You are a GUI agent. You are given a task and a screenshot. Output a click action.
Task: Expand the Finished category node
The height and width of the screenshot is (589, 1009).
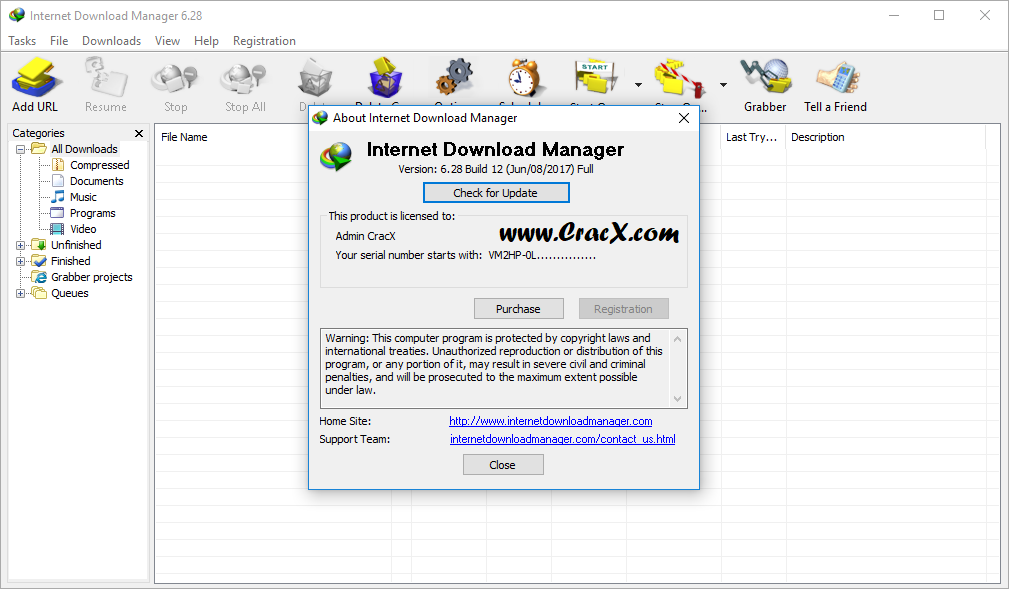tap(21, 261)
